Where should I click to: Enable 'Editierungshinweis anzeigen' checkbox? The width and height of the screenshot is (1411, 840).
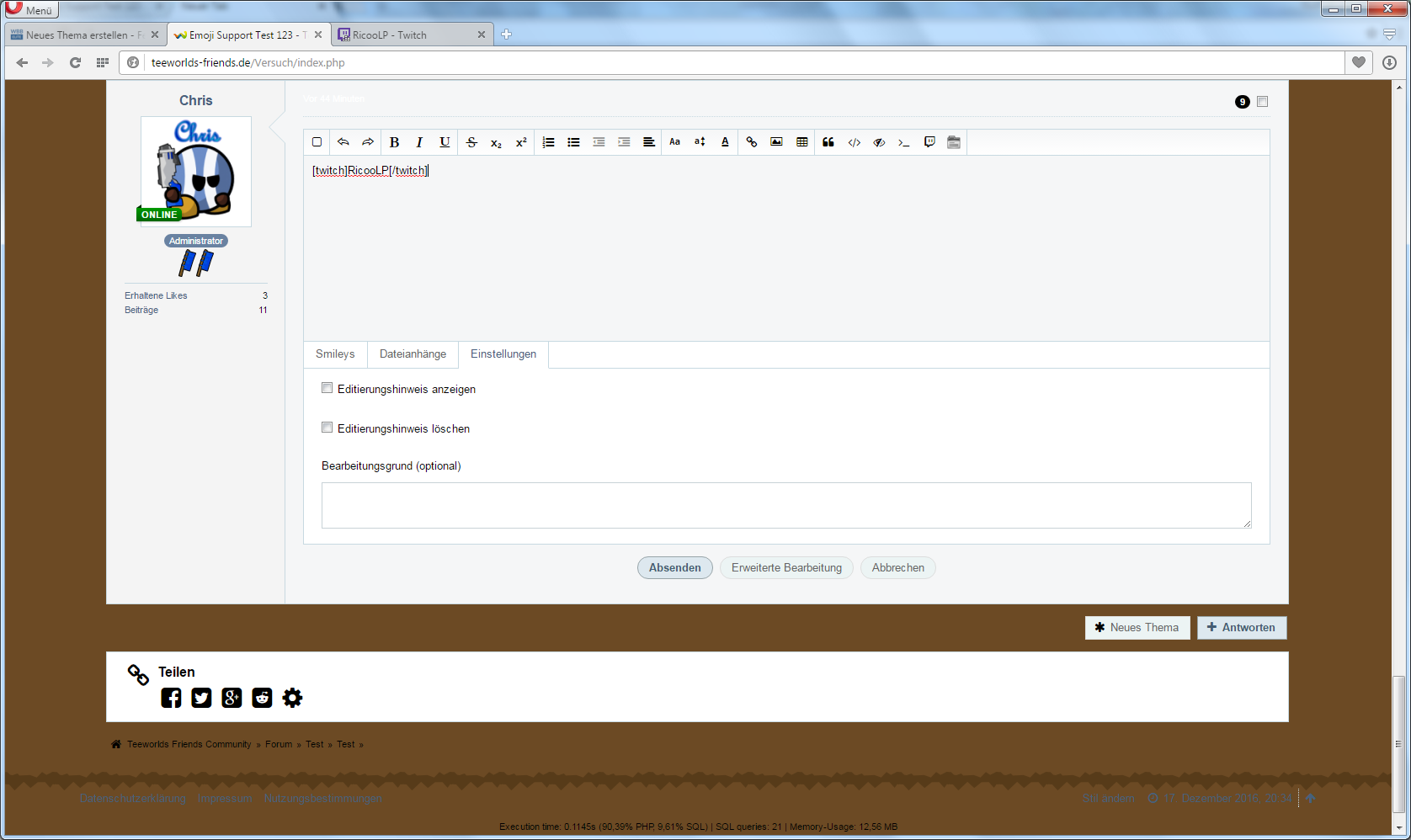point(327,388)
